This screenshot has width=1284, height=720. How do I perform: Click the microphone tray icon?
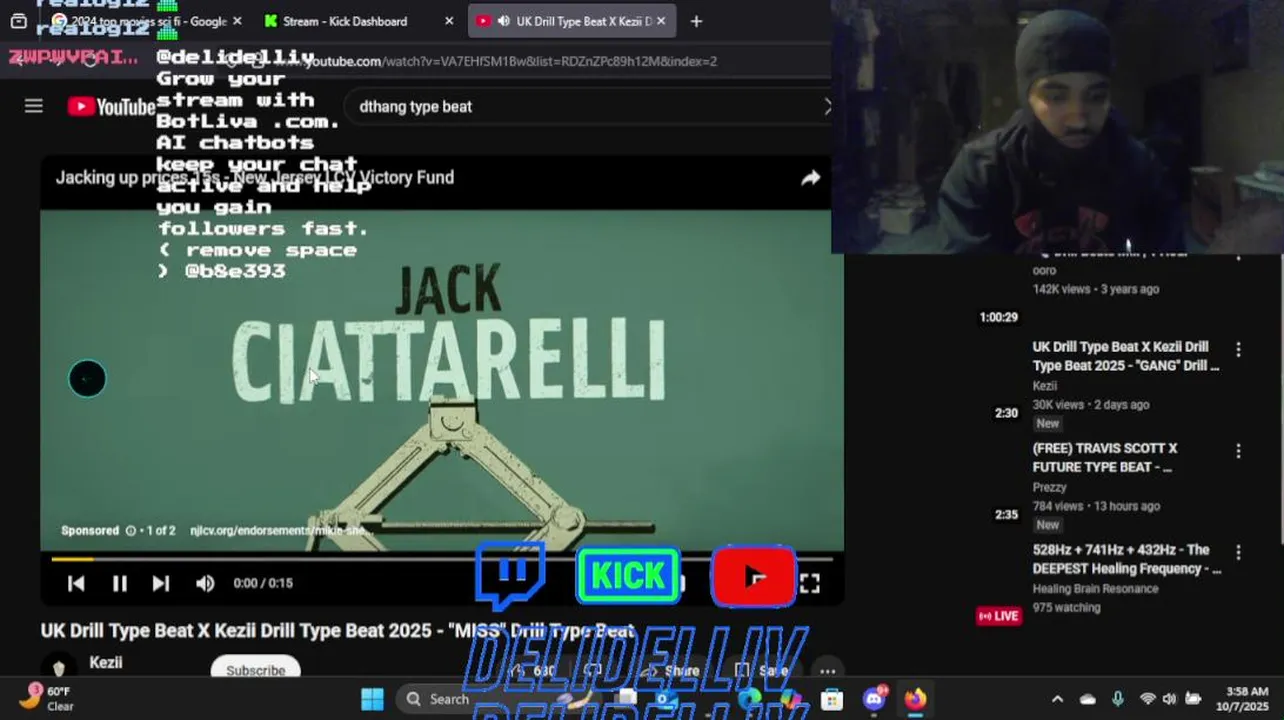pos(1118,699)
